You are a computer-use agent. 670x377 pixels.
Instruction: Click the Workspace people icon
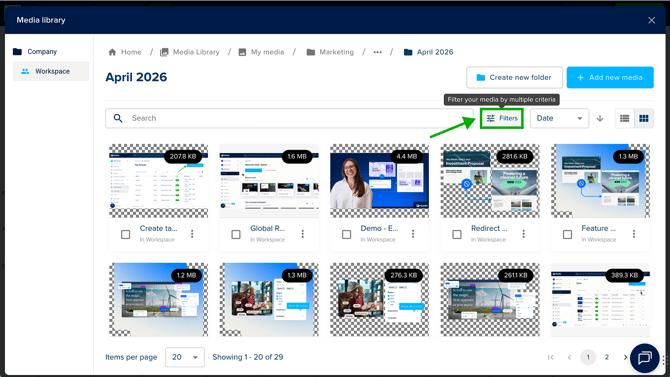click(25, 71)
